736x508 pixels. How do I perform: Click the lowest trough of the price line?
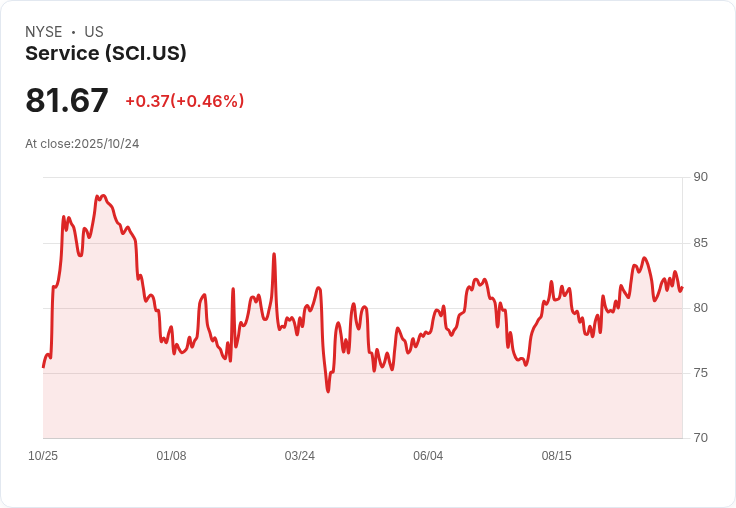328,391
